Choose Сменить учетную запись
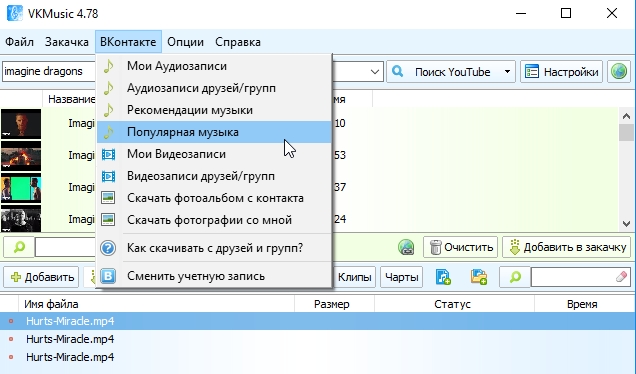 pyautogui.click(x=214, y=276)
